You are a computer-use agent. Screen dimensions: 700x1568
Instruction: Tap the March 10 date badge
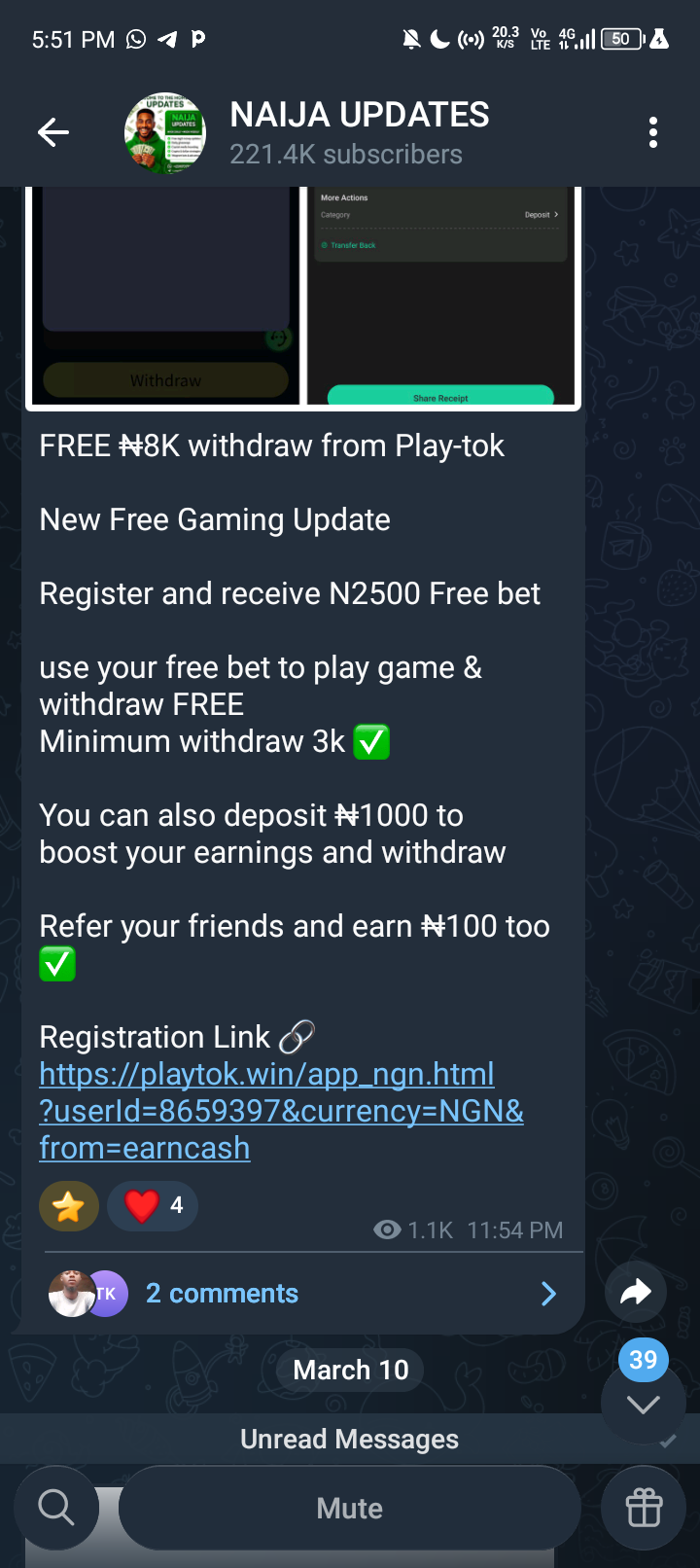click(351, 1370)
